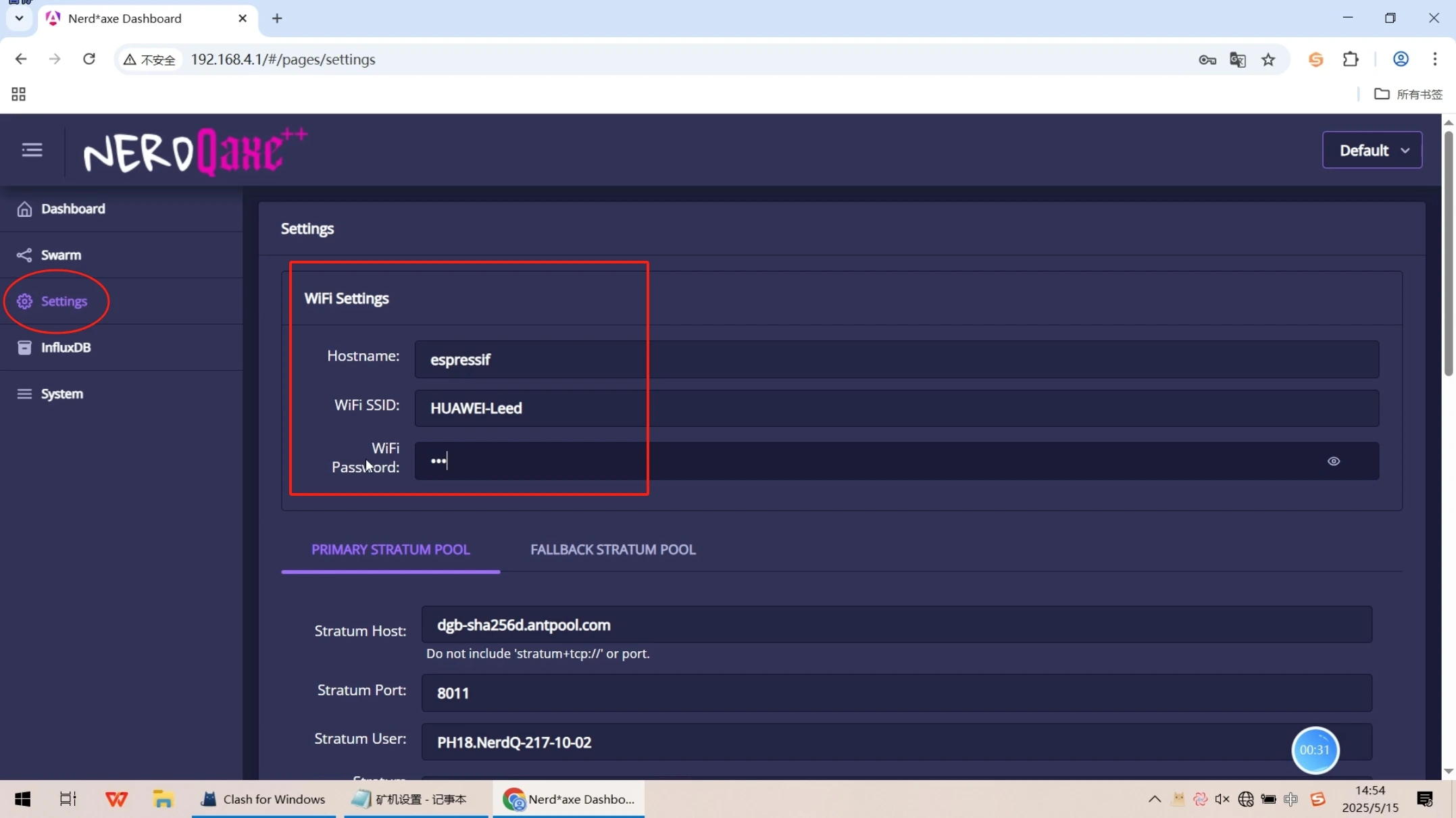Open browser extensions puzzle icon
1456x818 pixels.
tap(1350, 59)
